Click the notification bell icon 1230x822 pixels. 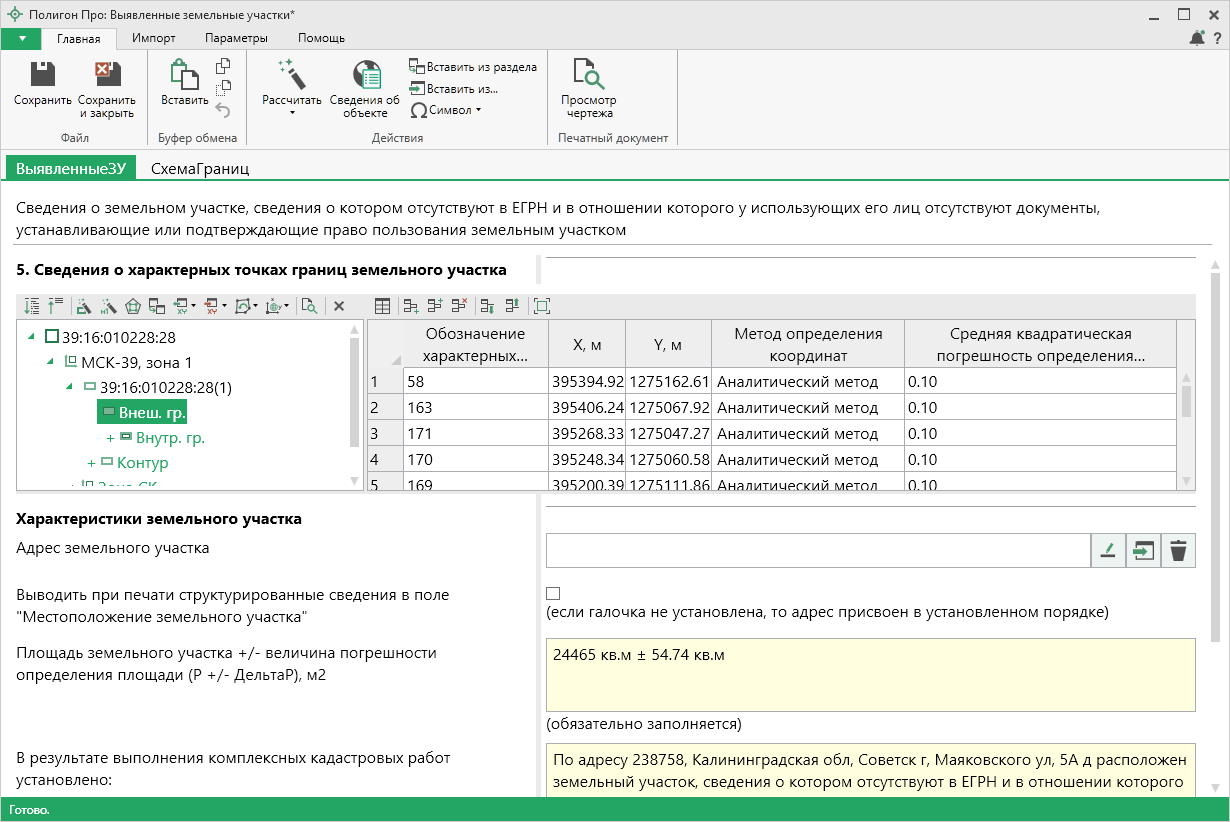click(x=1197, y=38)
